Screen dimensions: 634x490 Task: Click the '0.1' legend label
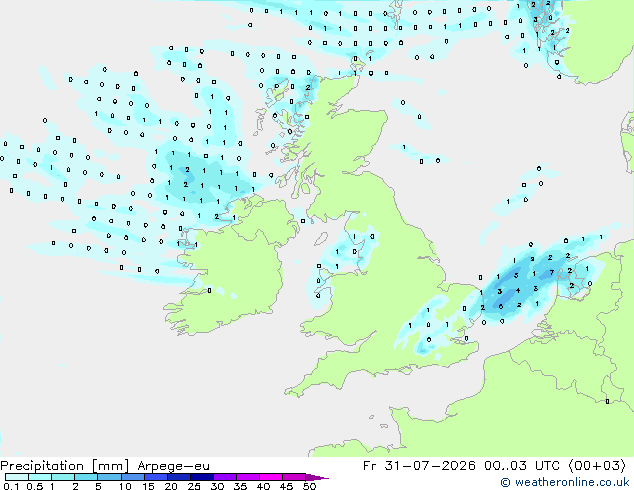click(11, 486)
